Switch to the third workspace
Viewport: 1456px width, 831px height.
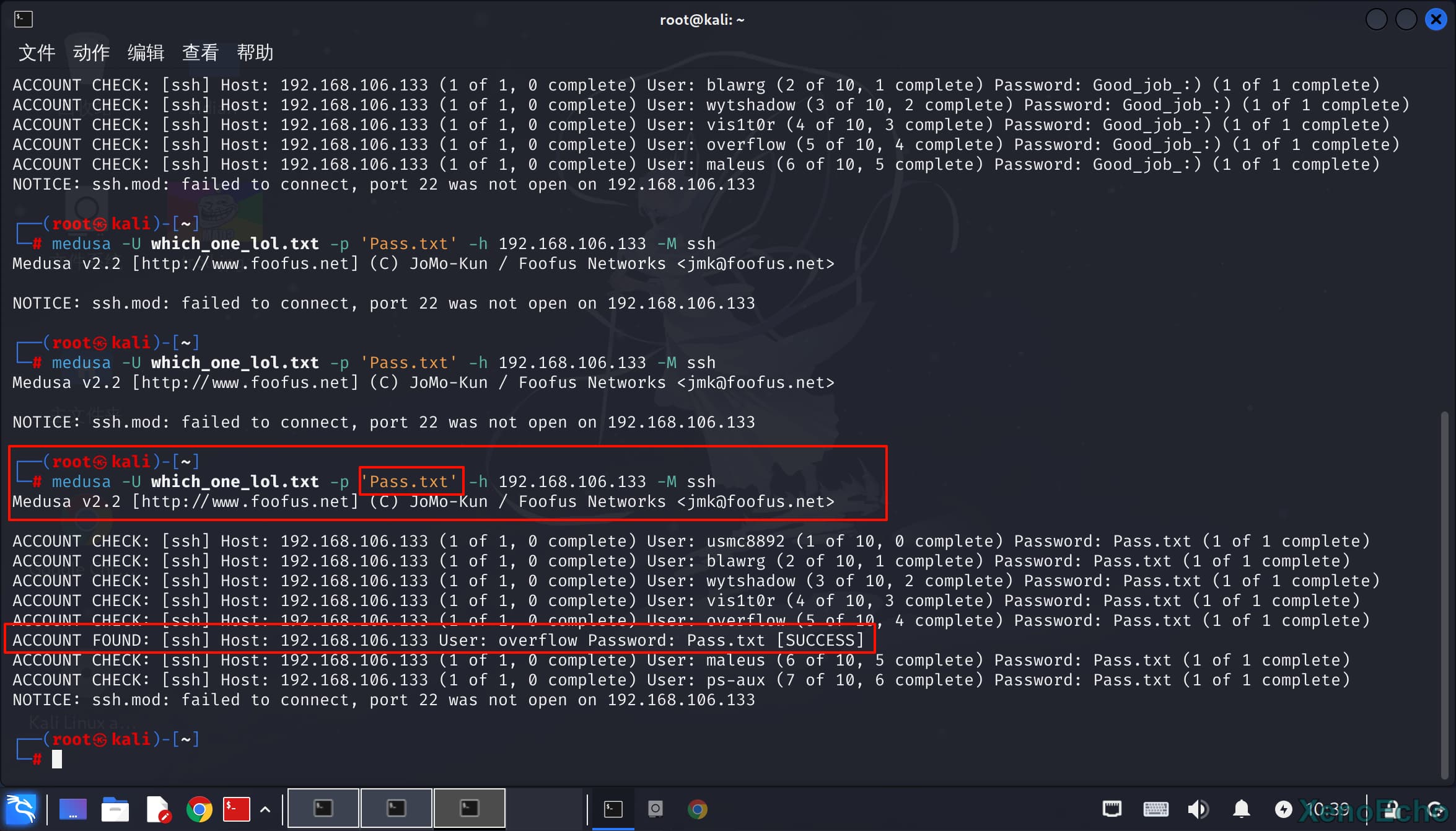pyautogui.click(x=469, y=808)
